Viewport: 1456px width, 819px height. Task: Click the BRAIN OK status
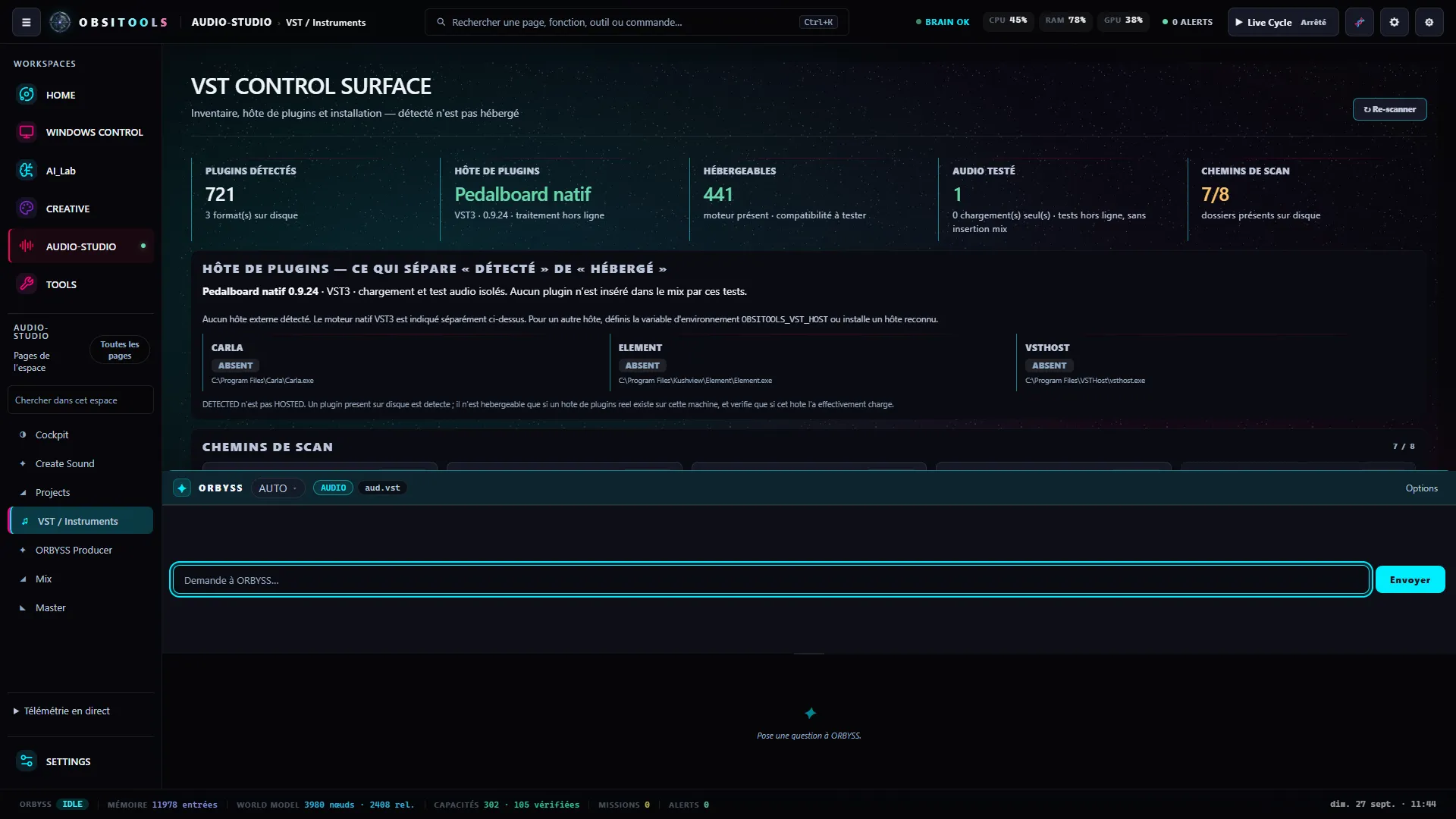(943, 22)
